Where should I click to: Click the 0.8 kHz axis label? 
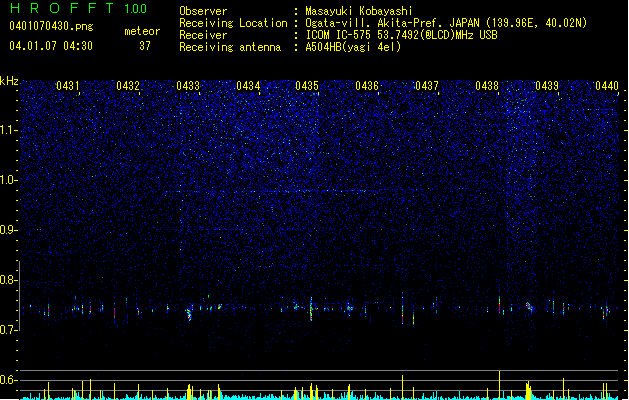(x=9, y=280)
